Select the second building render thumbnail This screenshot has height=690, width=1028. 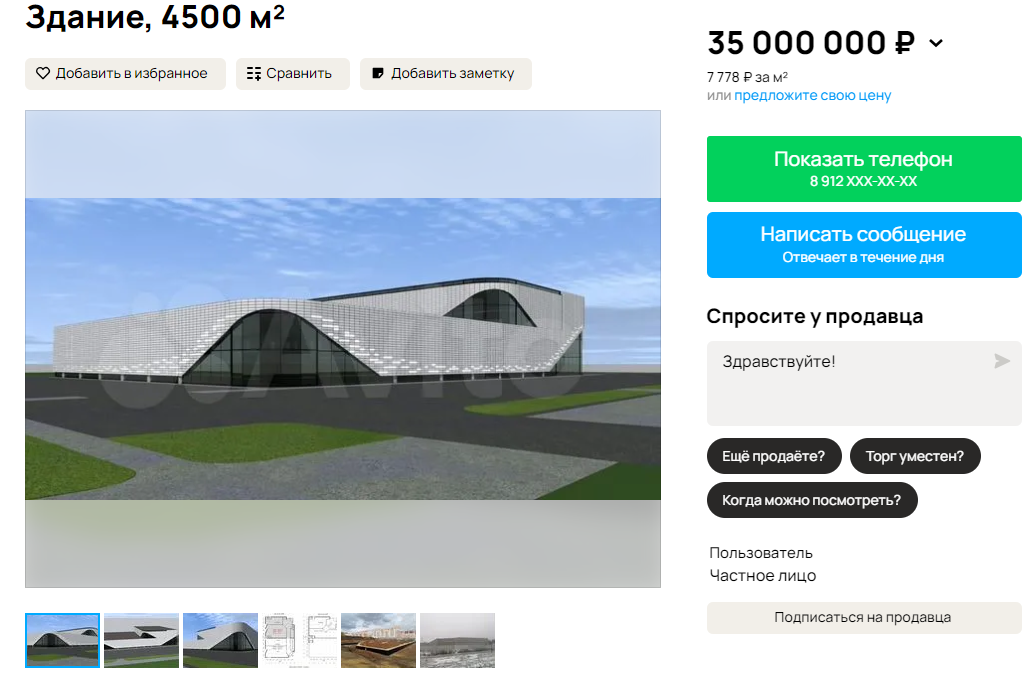tap(141, 640)
